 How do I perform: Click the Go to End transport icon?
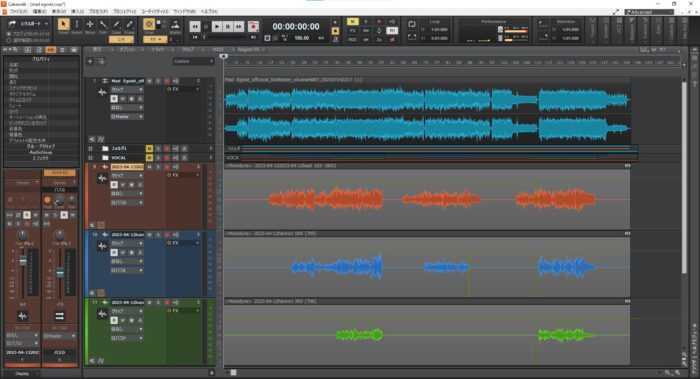[253, 38]
